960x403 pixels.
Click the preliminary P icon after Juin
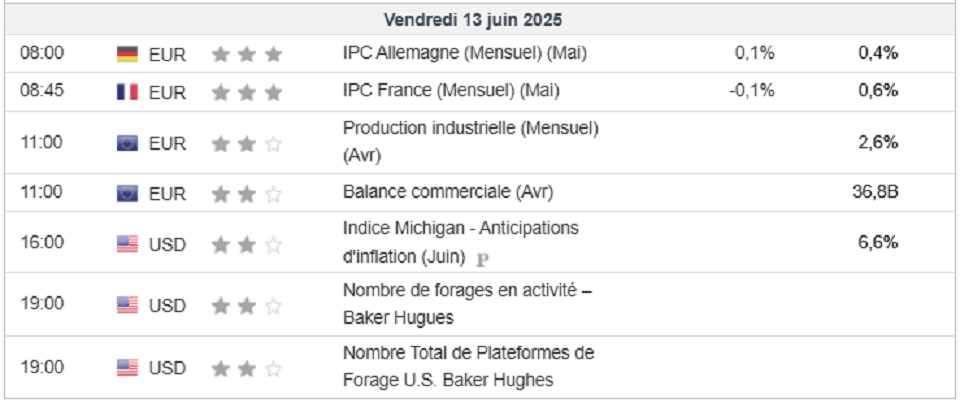point(482,260)
